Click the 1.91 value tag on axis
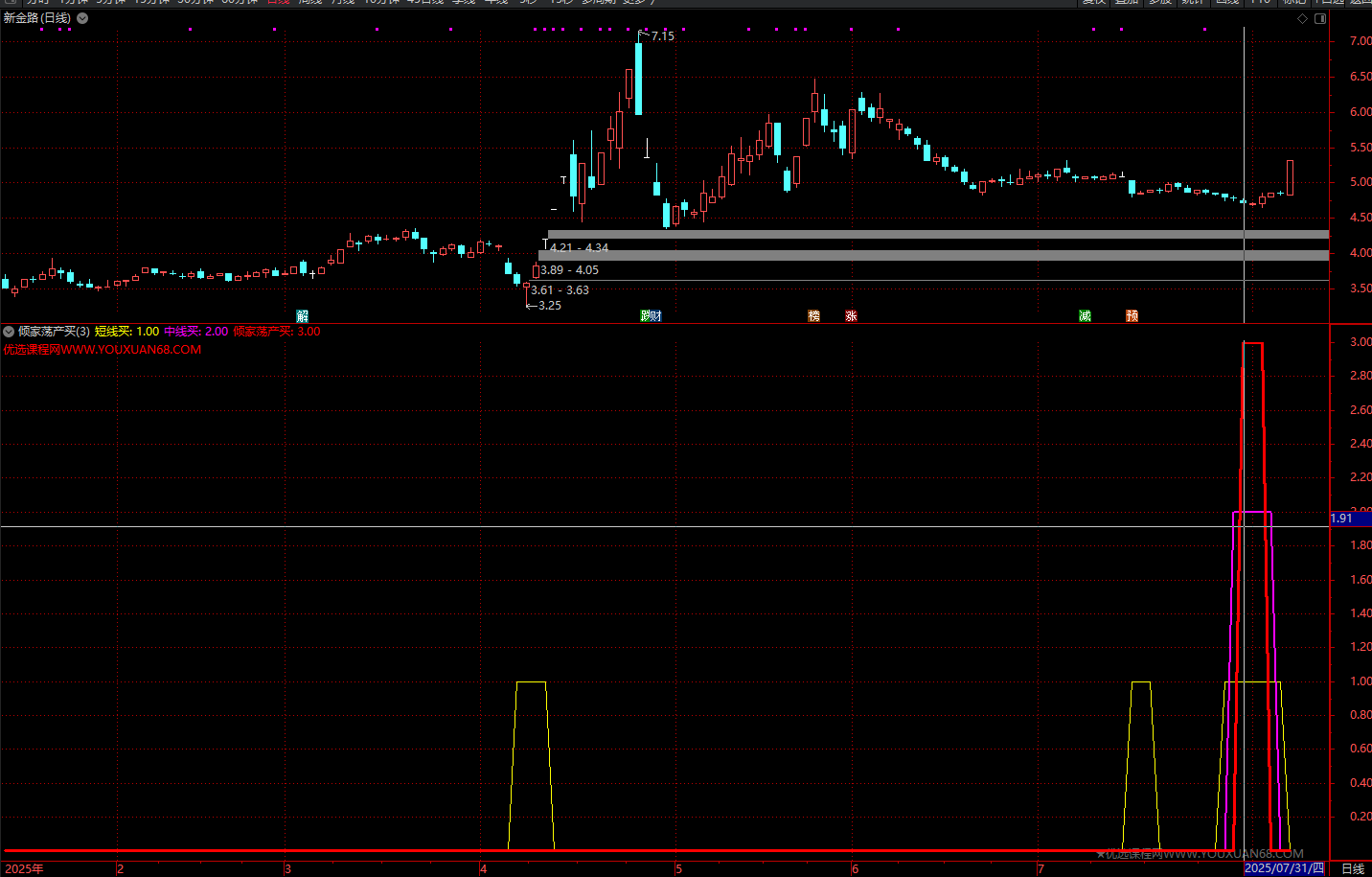 point(1342,519)
